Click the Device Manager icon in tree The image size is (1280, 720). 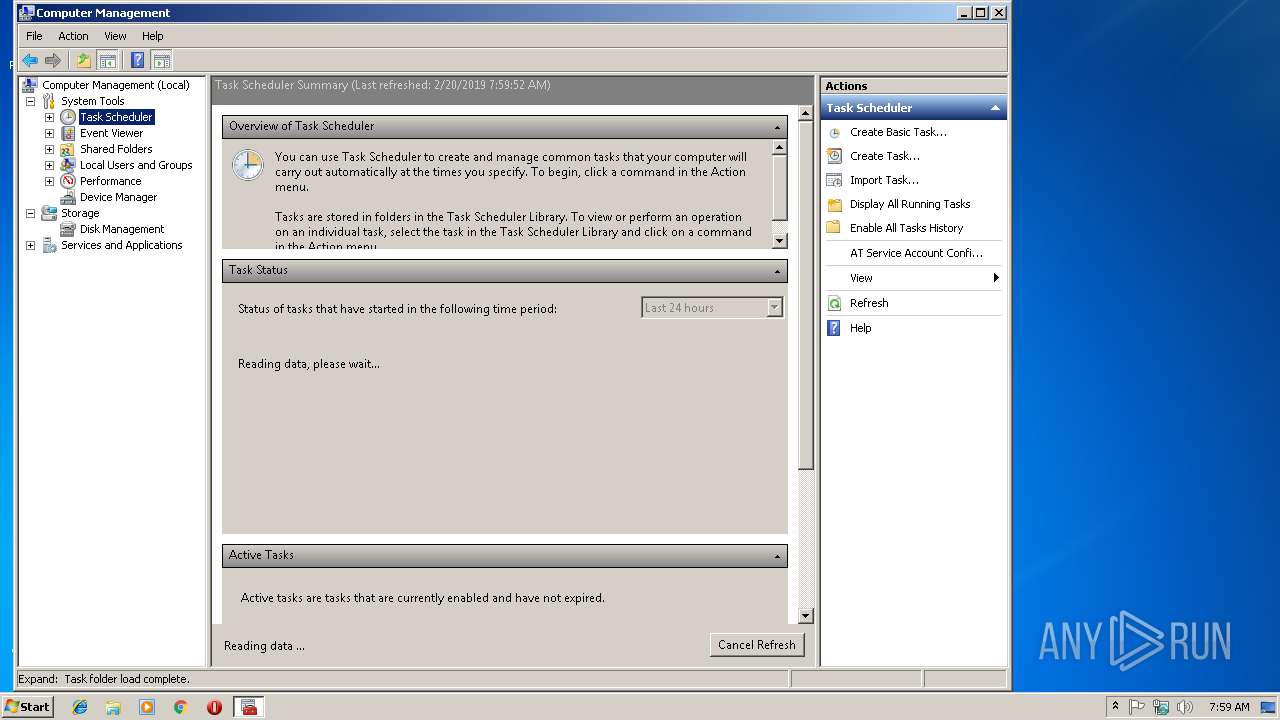point(68,197)
